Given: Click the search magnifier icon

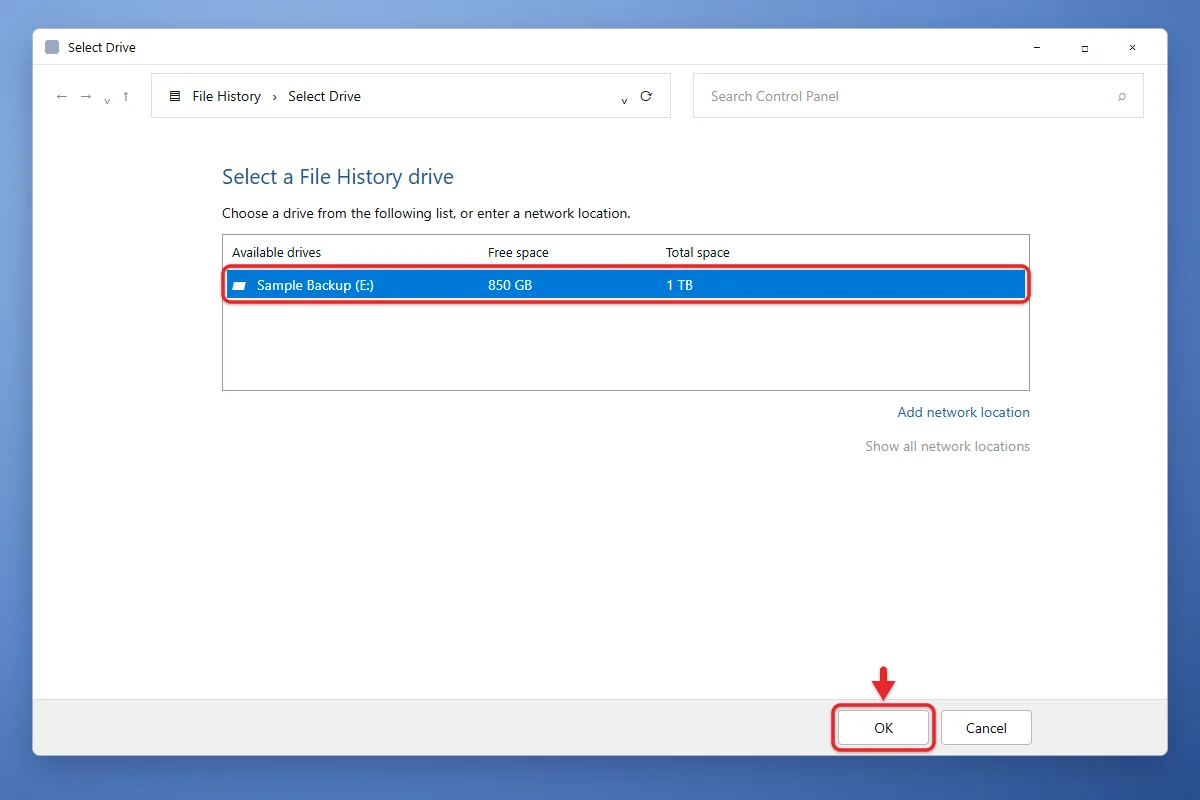Looking at the screenshot, I should [1122, 97].
